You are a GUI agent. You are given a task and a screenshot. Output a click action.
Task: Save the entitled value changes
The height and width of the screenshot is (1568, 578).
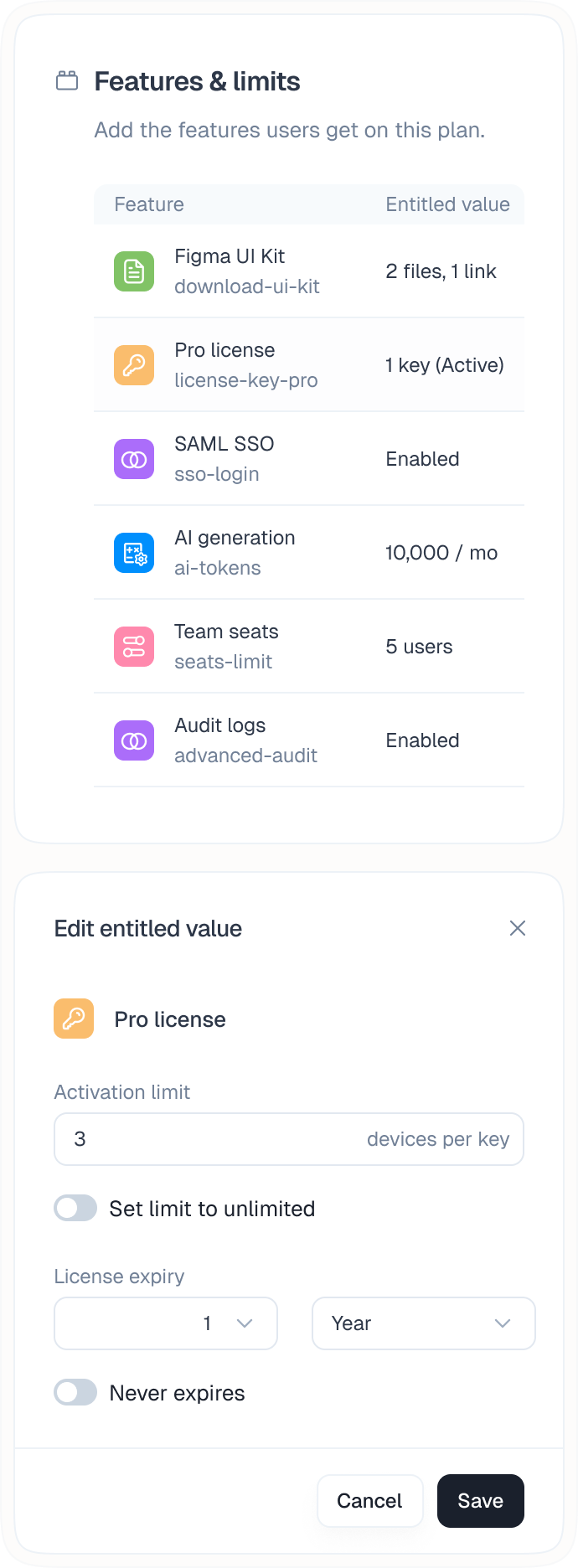pos(480,1501)
